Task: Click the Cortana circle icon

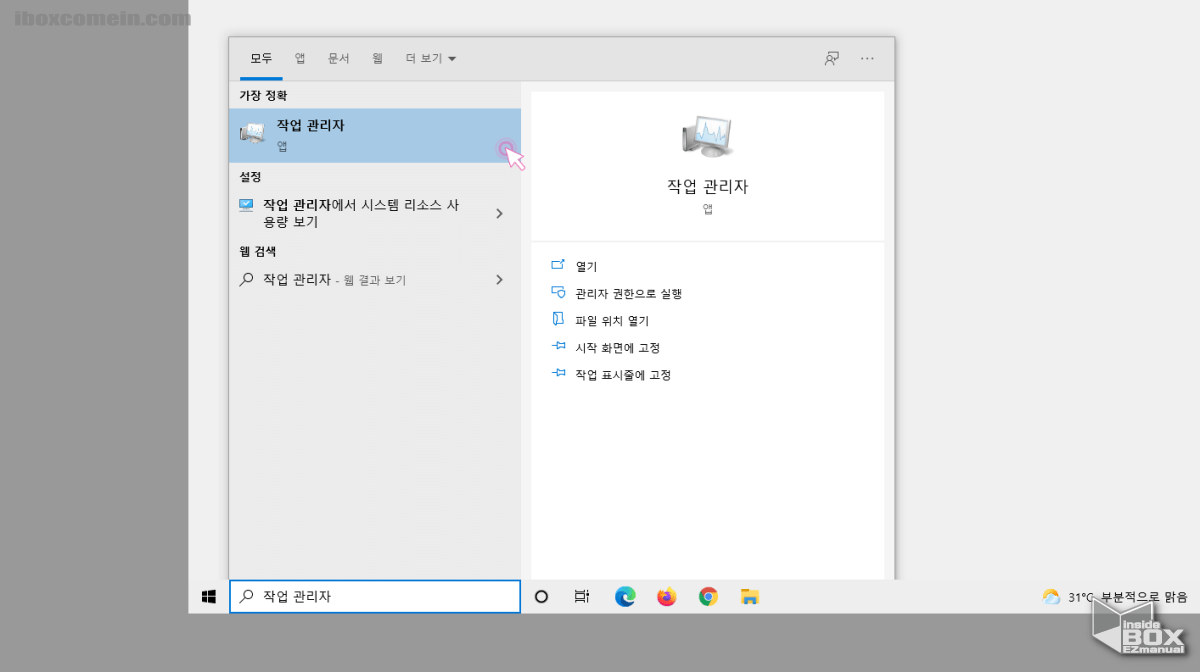Action: (x=541, y=596)
